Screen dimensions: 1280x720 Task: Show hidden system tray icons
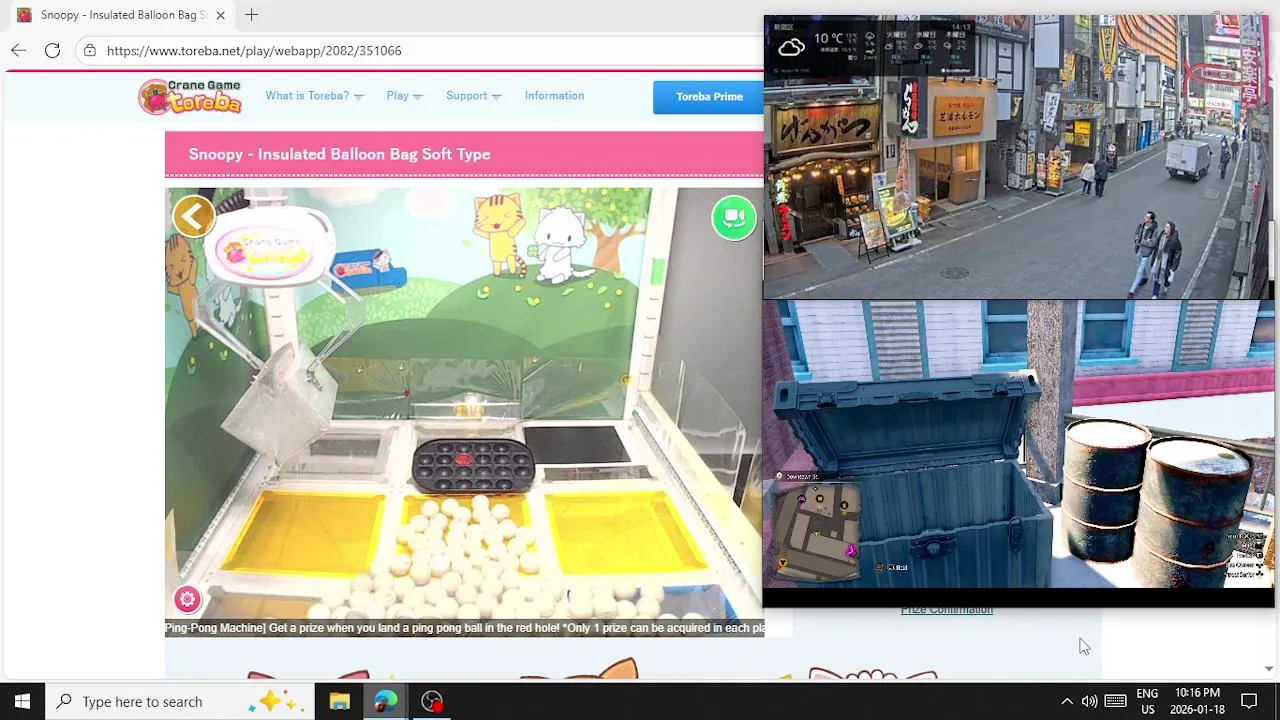(1066, 701)
